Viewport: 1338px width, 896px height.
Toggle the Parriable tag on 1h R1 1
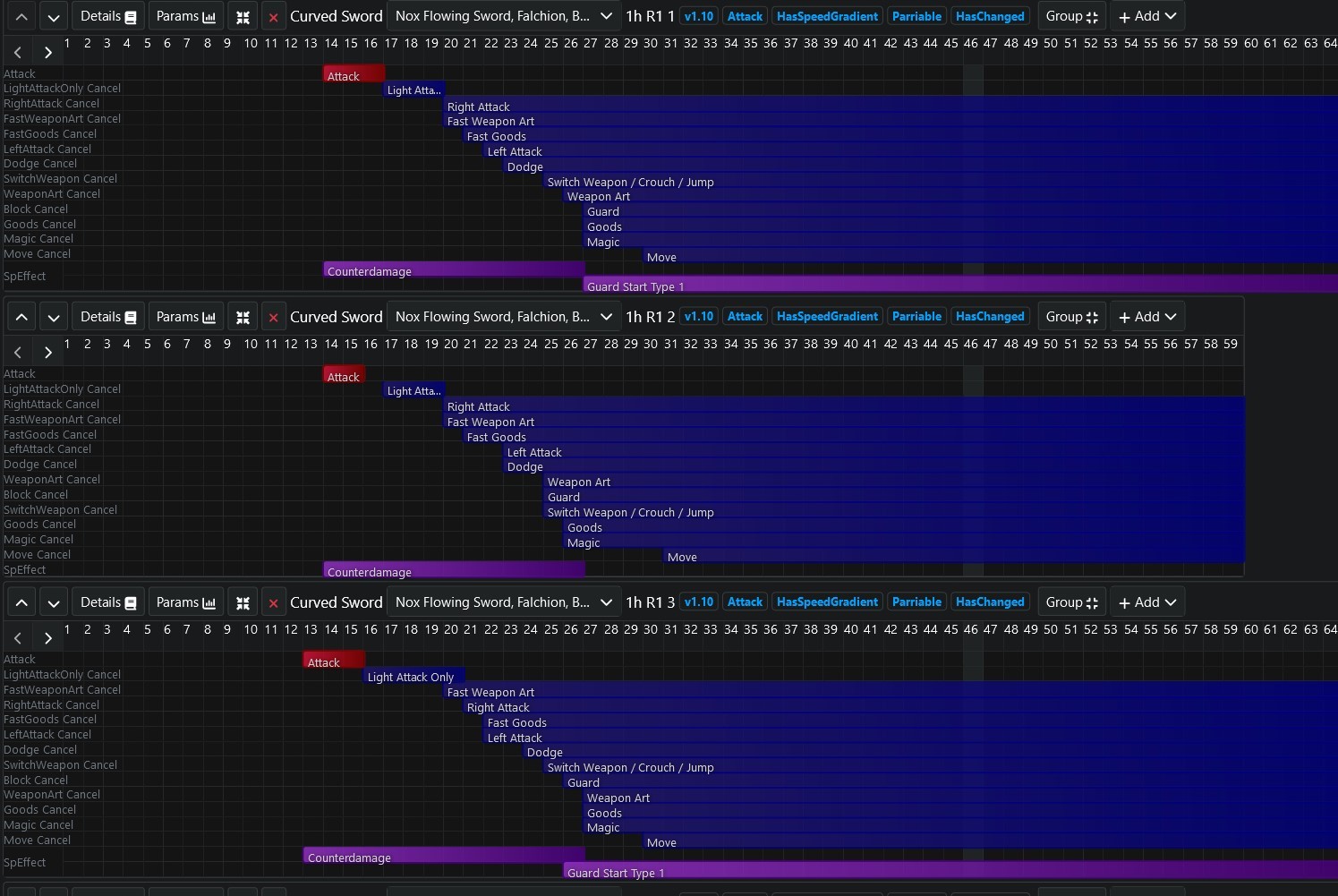point(916,16)
